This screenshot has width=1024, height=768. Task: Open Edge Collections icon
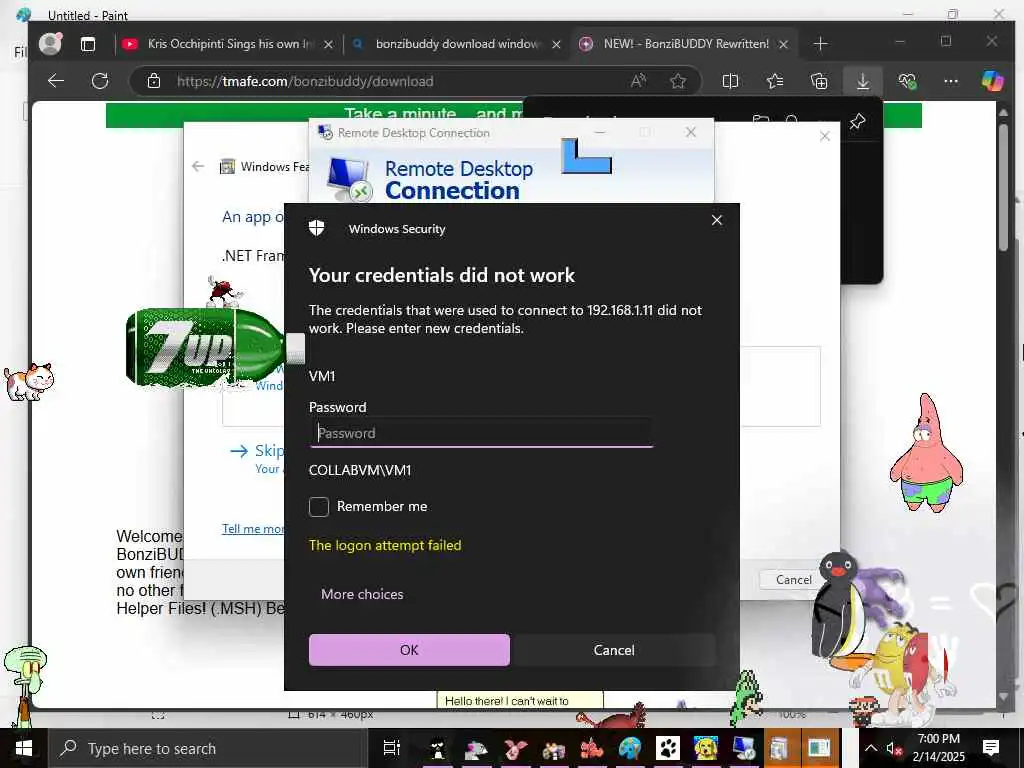pos(819,81)
